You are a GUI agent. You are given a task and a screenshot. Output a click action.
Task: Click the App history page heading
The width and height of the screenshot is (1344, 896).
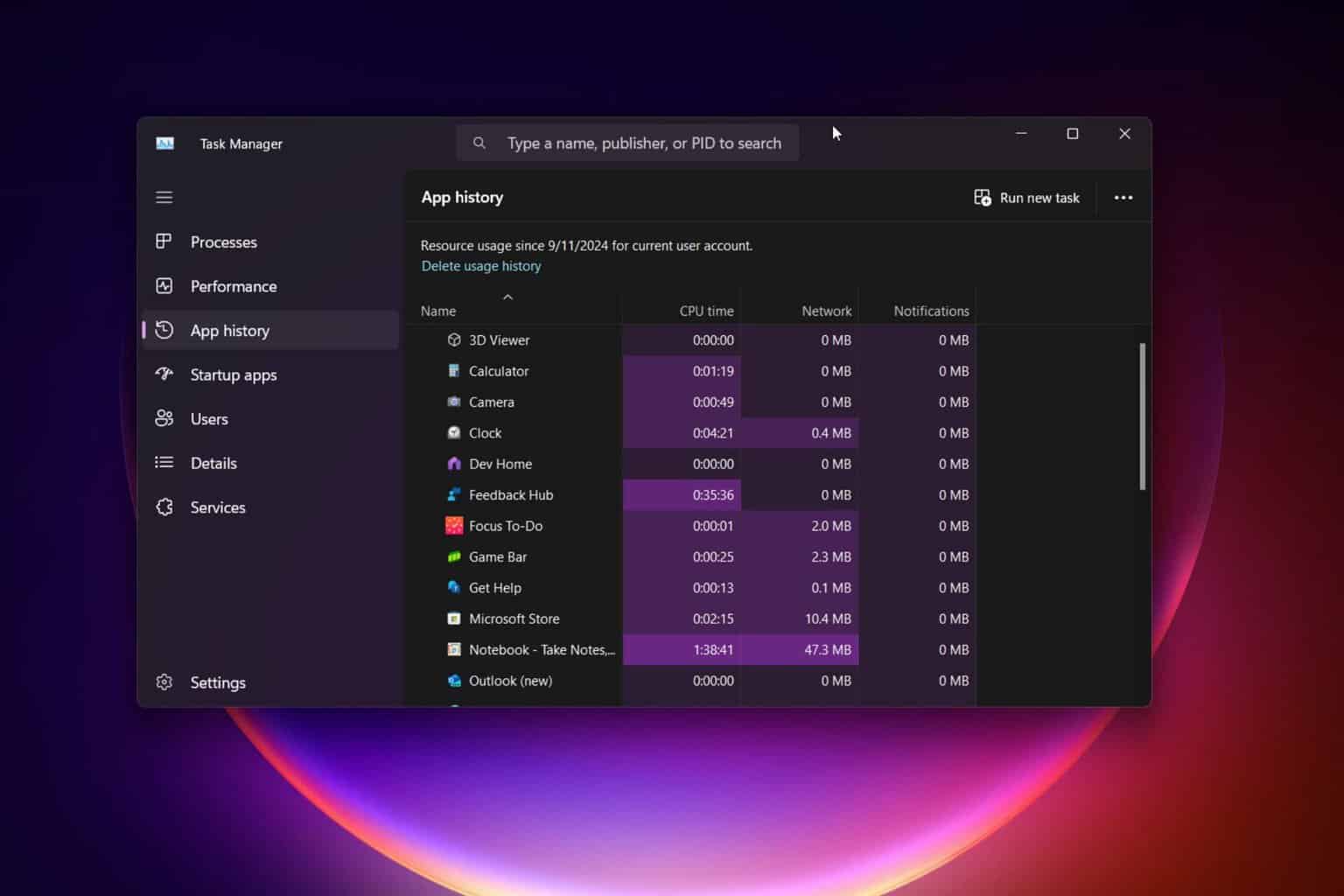462,198
